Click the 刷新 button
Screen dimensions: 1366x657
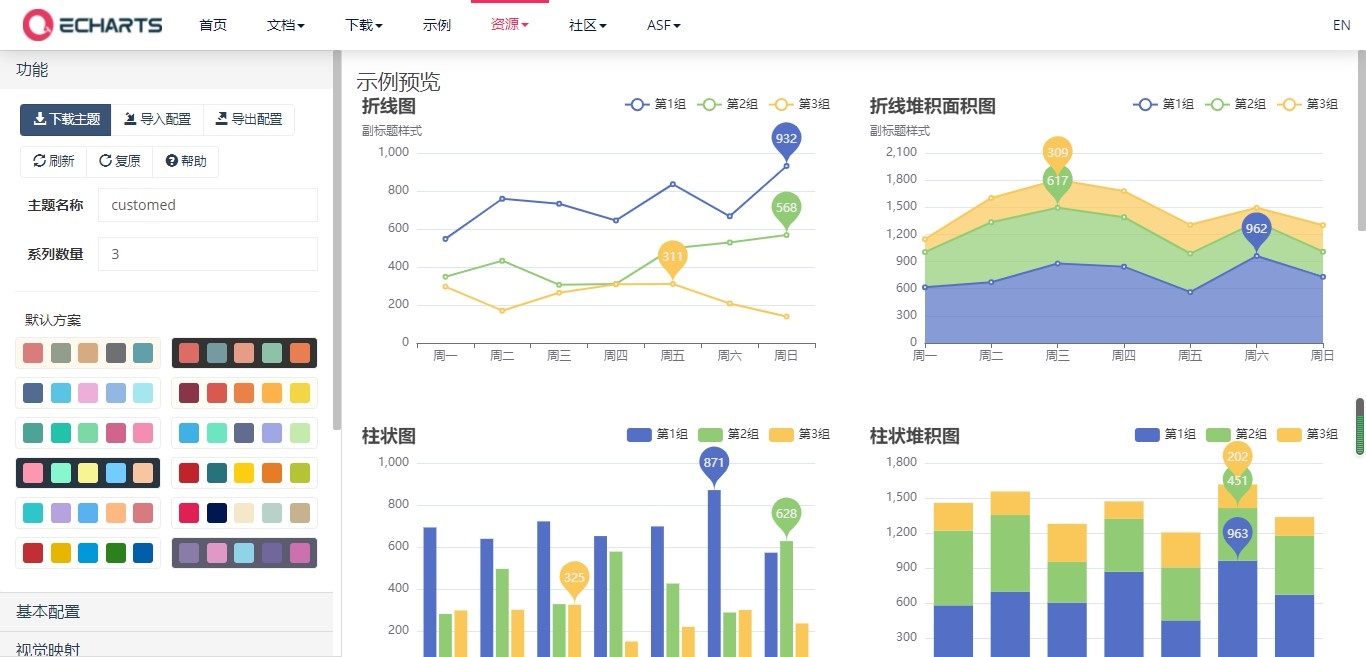(54, 161)
